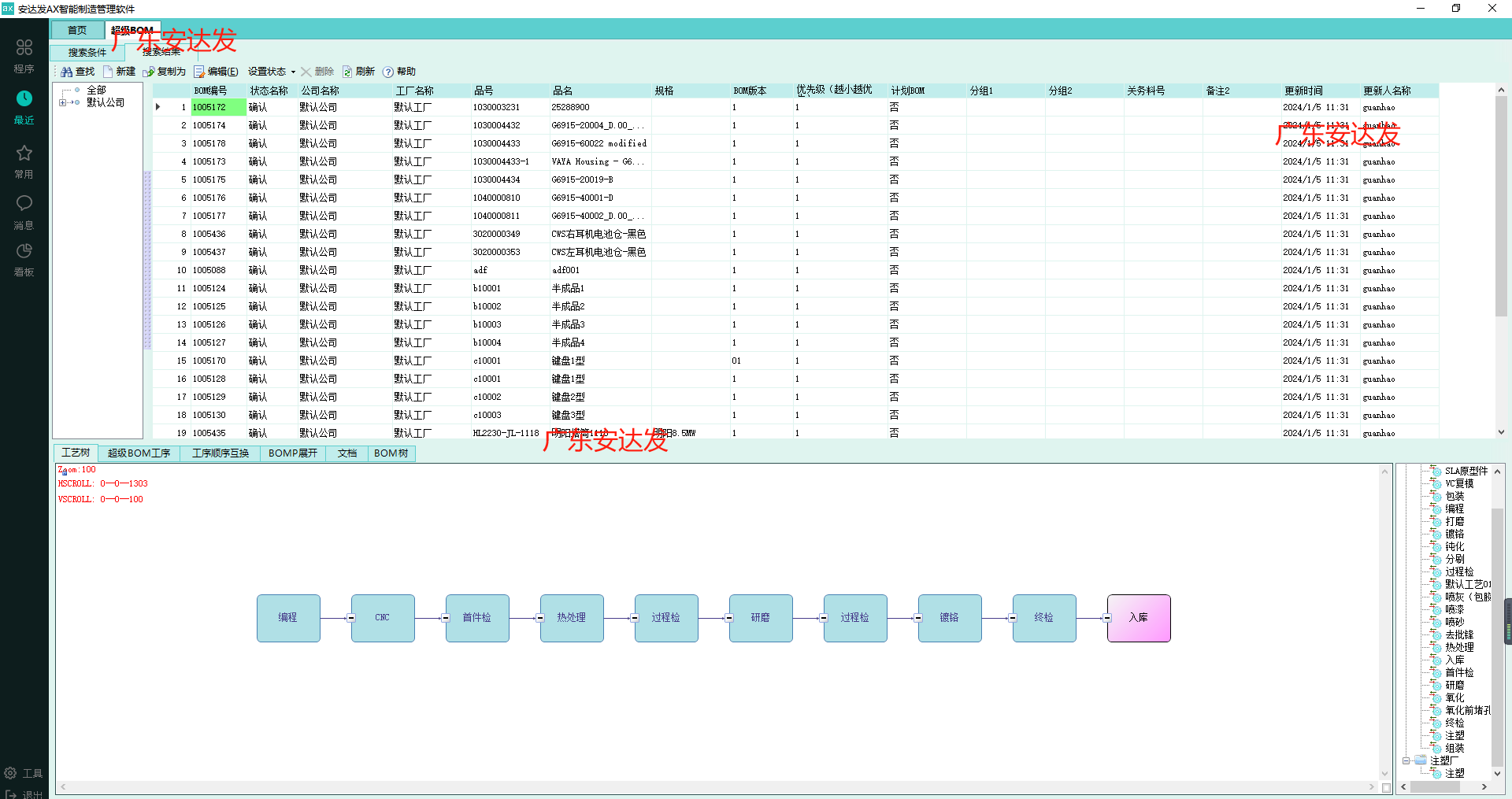Viewport: 1512px width, 799px height.
Task: Switch to the BOMP展开 tab
Action: [x=293, y=453]
